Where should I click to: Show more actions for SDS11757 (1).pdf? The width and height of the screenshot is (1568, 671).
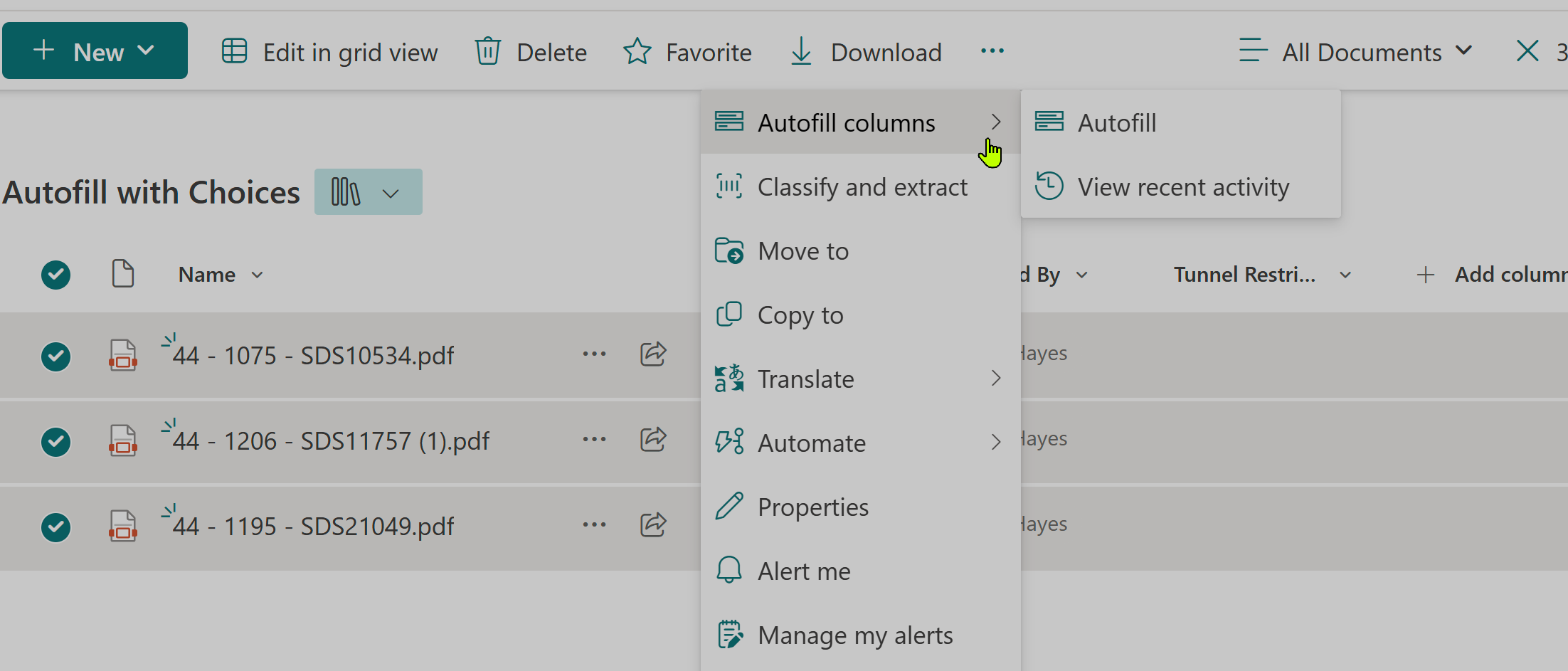pyautogui.click(x=594, y=439)
